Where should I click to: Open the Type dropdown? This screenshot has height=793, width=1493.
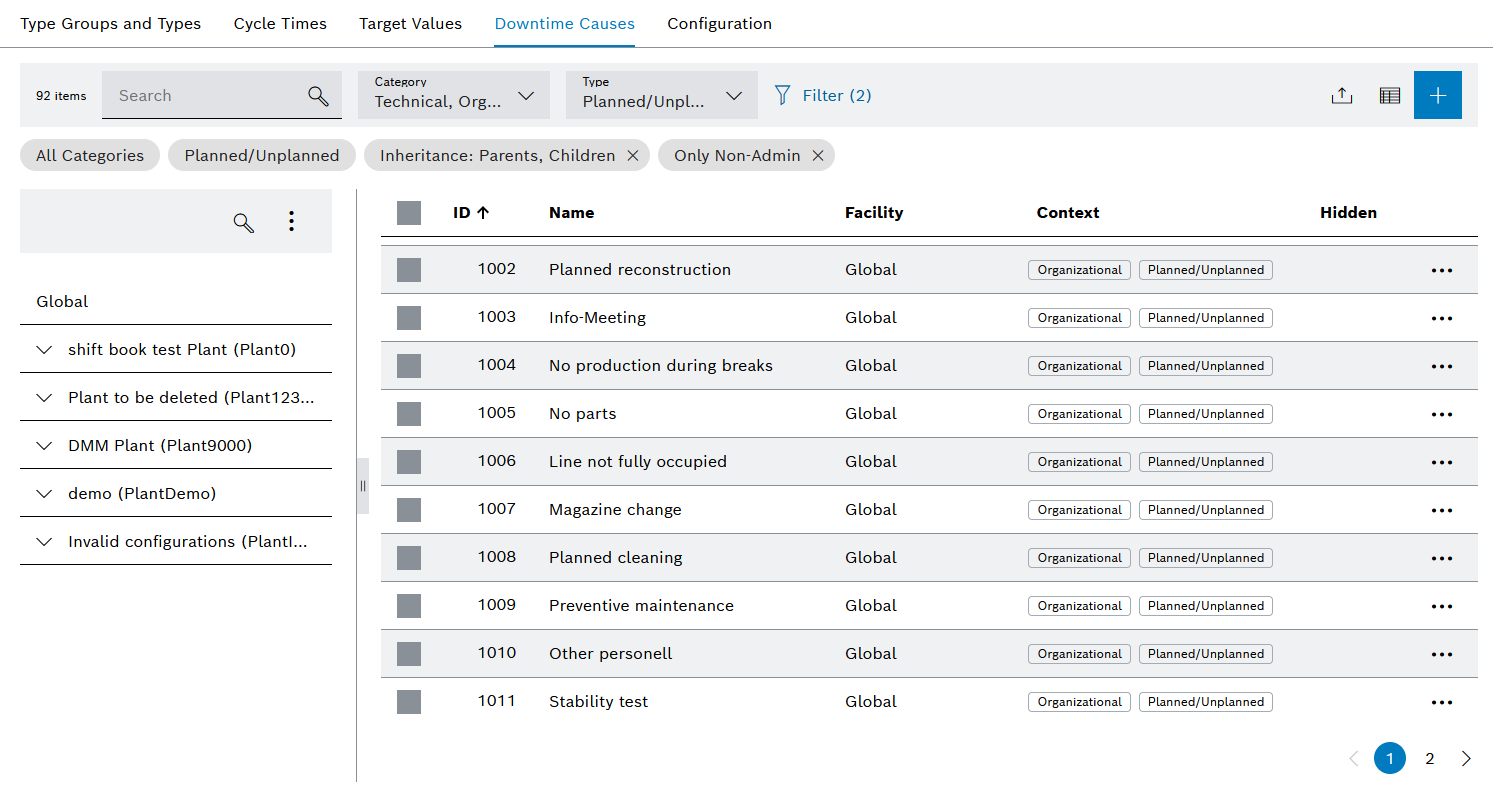661,96
